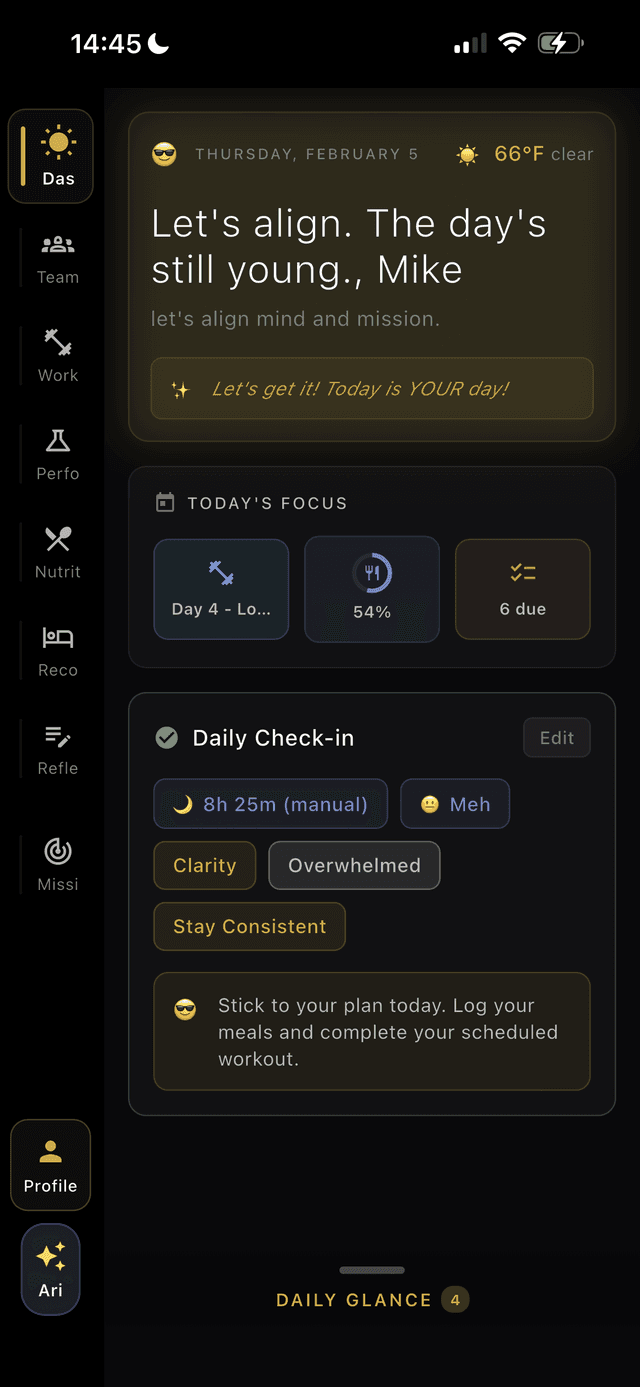Toggle the Stay Consistent intention pill
This screenshot has height=1387, width=640.
tap(249, 926)
